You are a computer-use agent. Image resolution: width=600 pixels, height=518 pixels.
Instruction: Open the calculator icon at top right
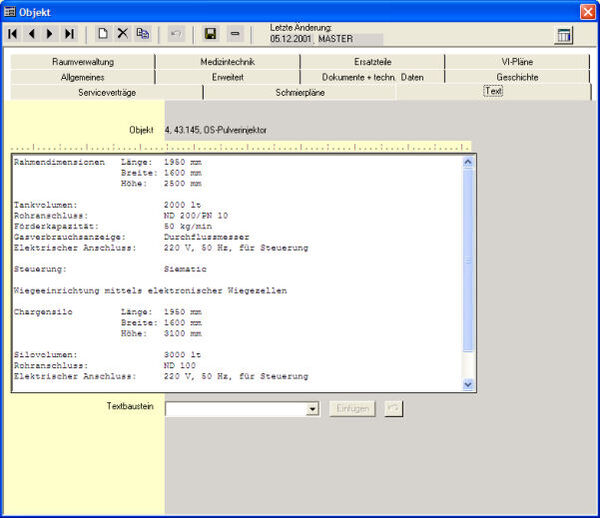click(x=564, y=35)
